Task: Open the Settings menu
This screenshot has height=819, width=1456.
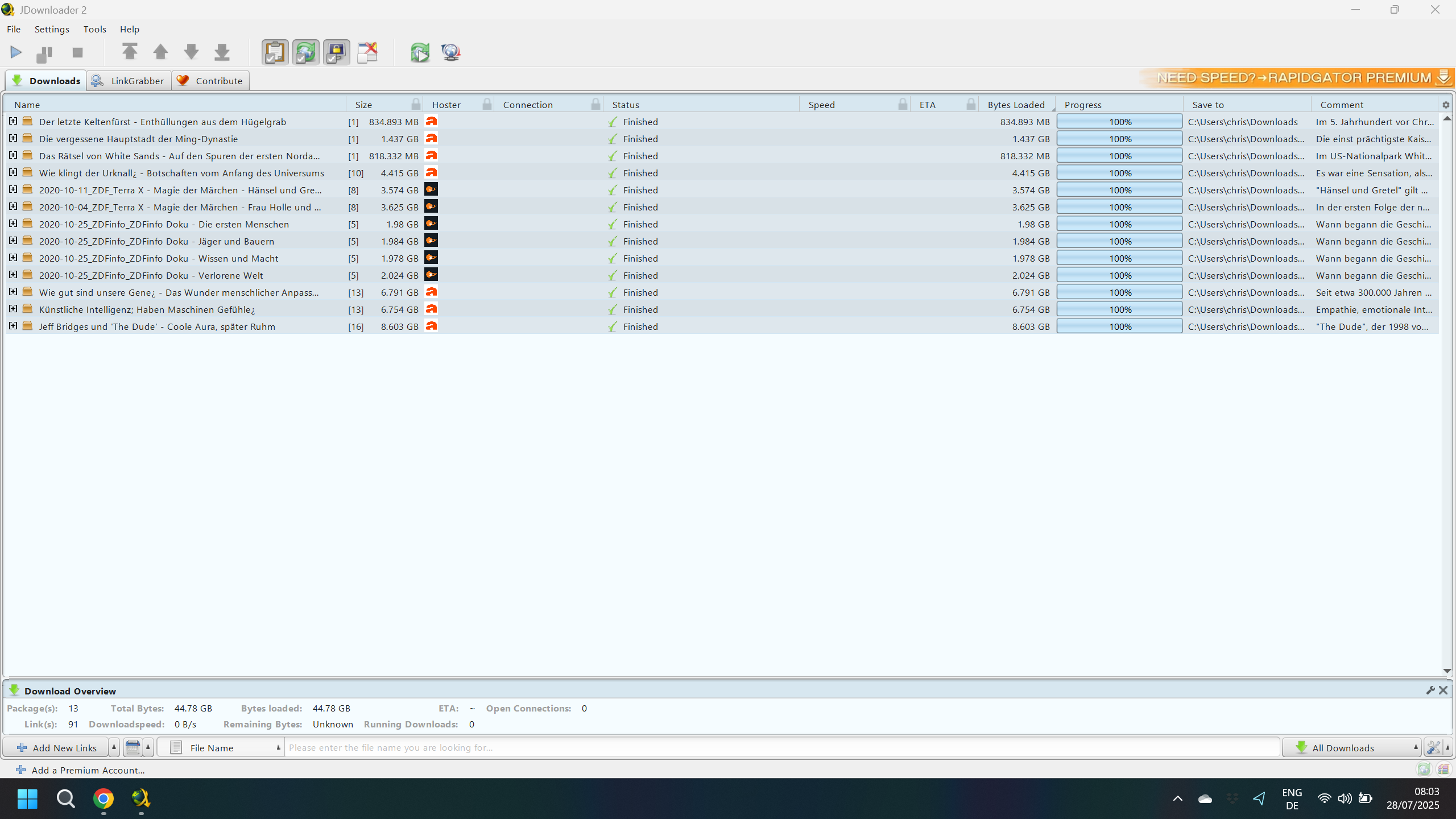Action: (52, 29)
